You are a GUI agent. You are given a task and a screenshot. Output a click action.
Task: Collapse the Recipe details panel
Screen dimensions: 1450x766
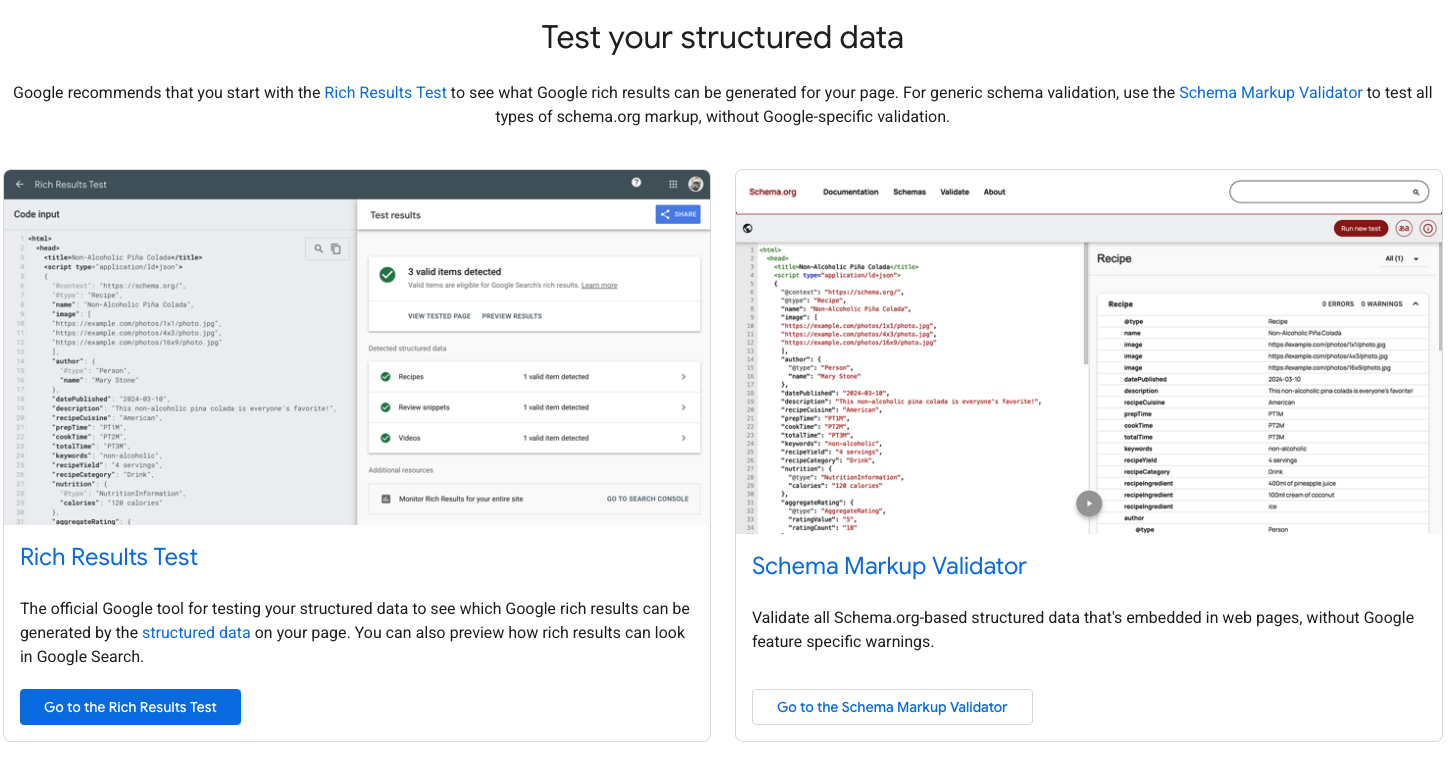point(1416,304)
